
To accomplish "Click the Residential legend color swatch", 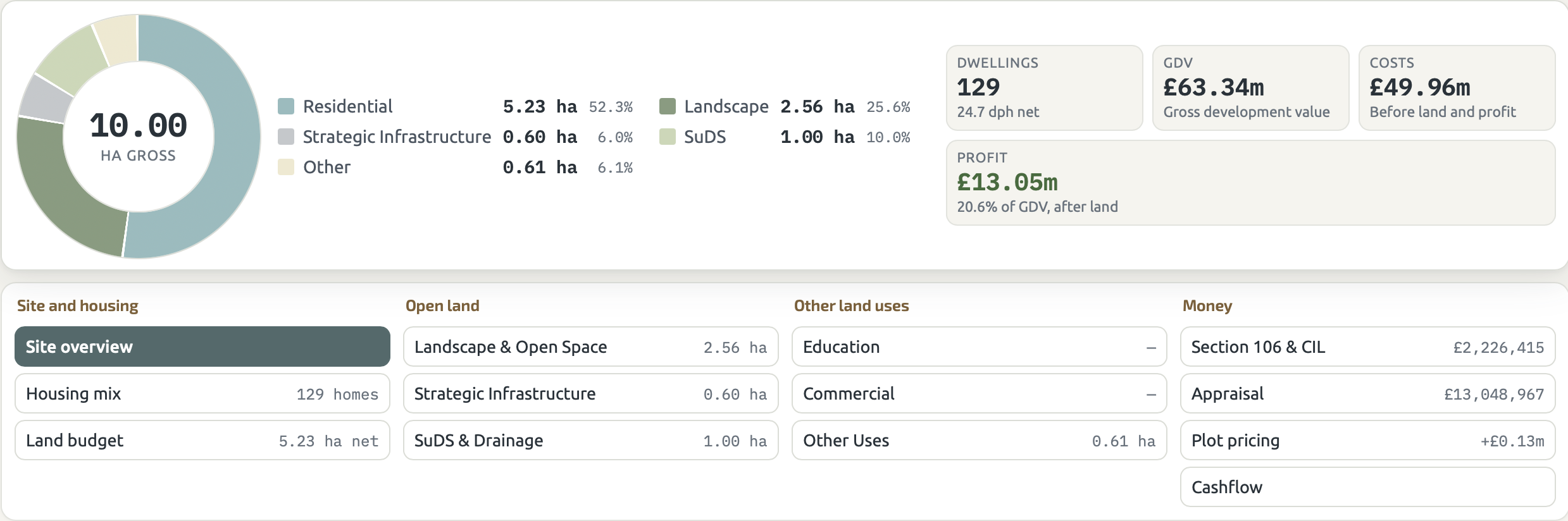I will (x=286, y=106).
